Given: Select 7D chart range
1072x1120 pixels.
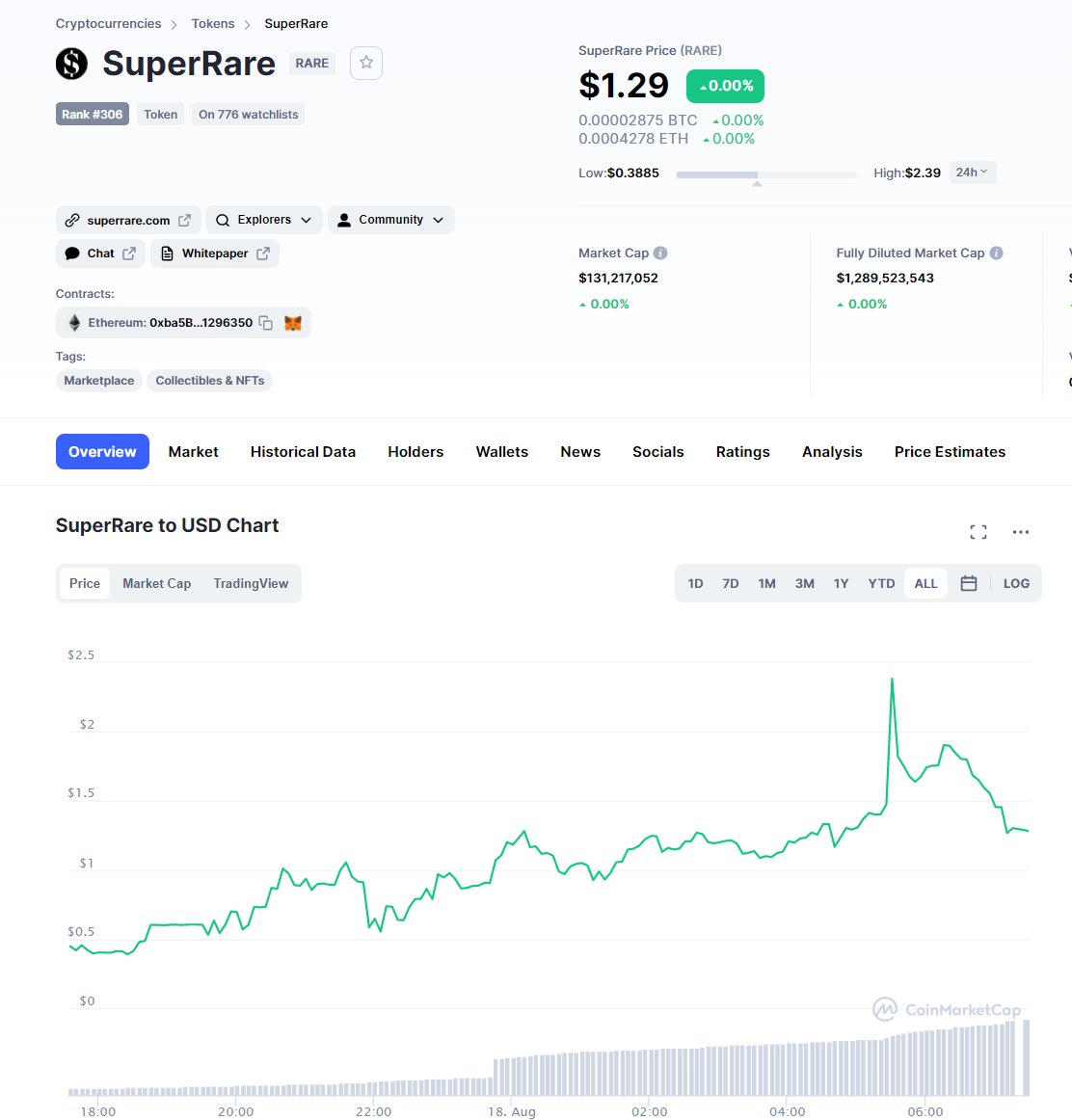Looking at the screenshot, I should pos(730,583).
